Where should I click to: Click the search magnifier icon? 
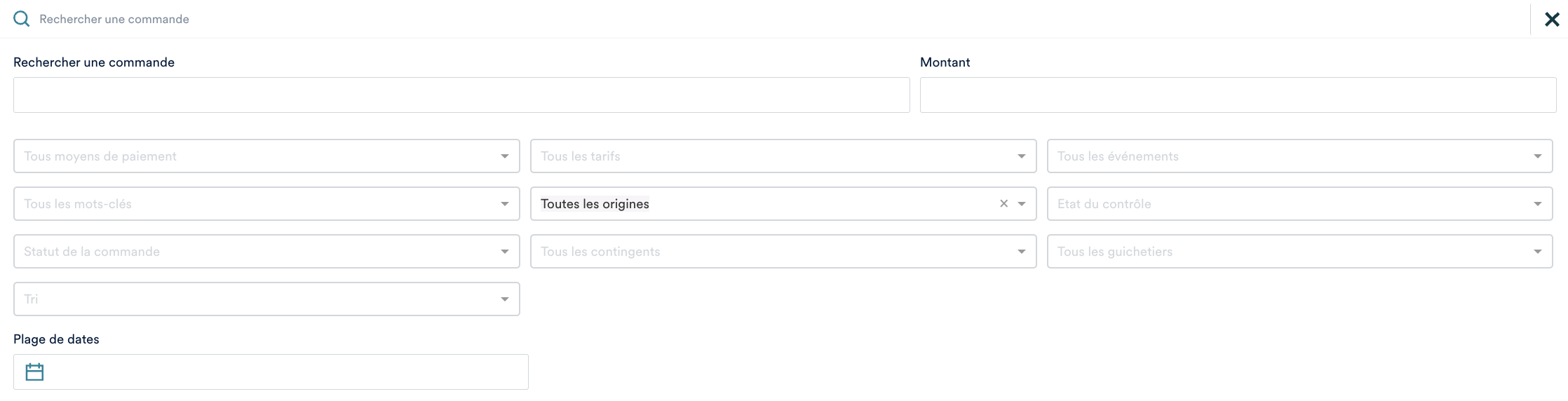(x=22, y=19)
